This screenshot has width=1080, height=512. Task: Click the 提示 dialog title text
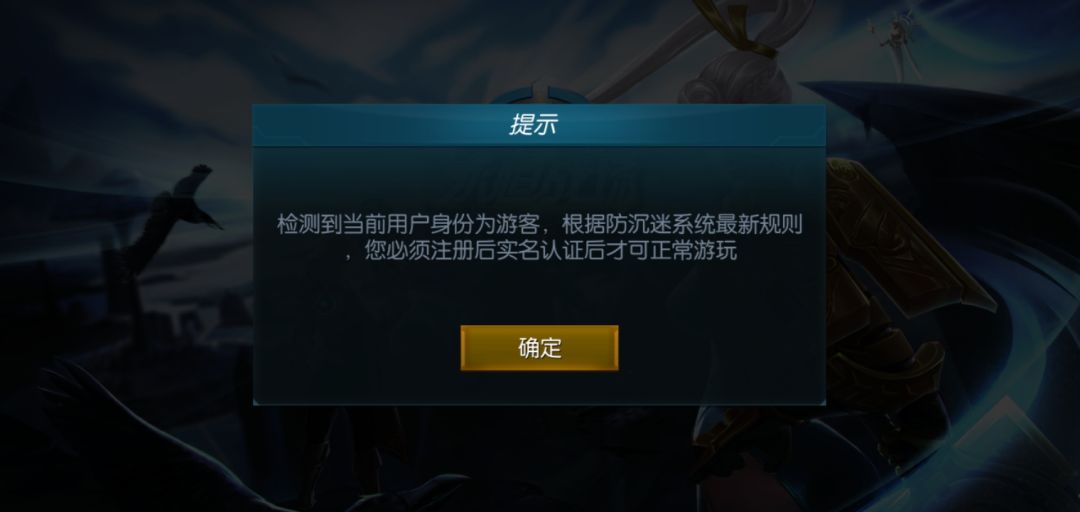[x=533, y=125]
